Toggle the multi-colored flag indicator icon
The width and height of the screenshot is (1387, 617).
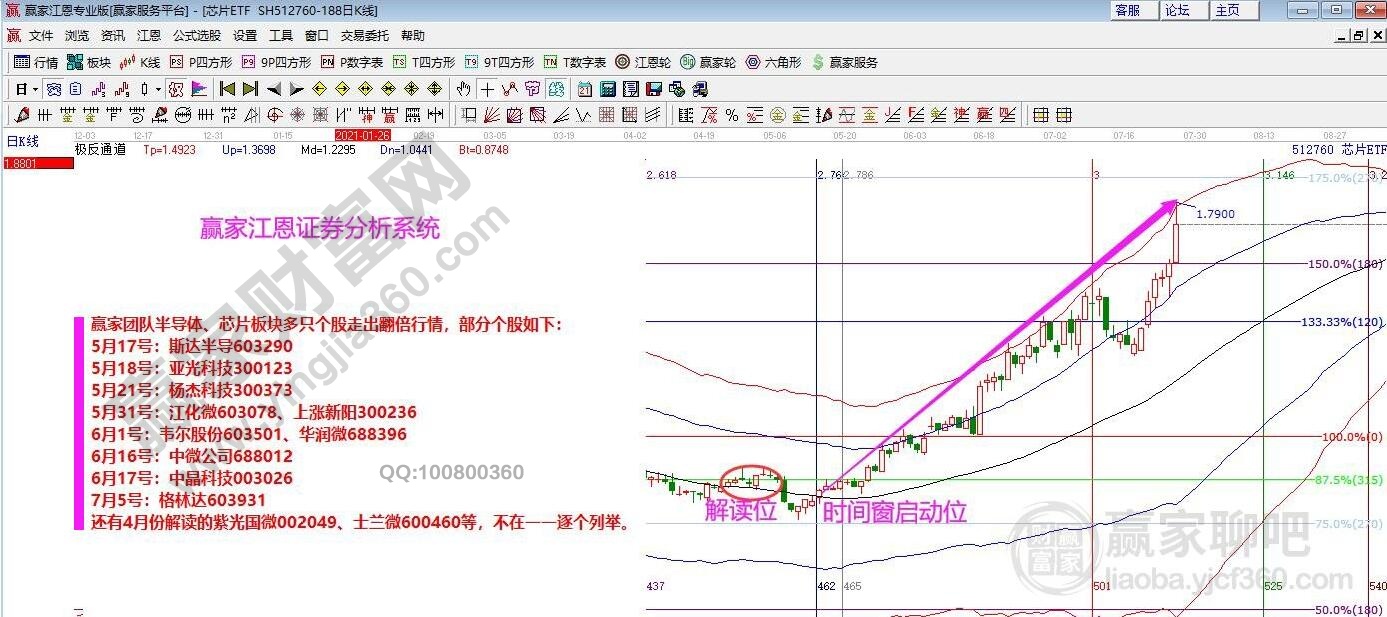pos(199,89)
